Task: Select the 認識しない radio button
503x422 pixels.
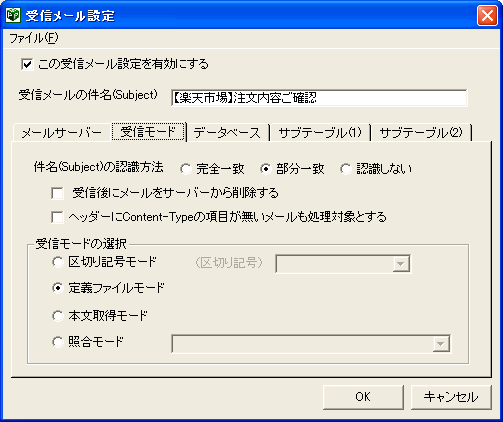Action: coord(346,169)
